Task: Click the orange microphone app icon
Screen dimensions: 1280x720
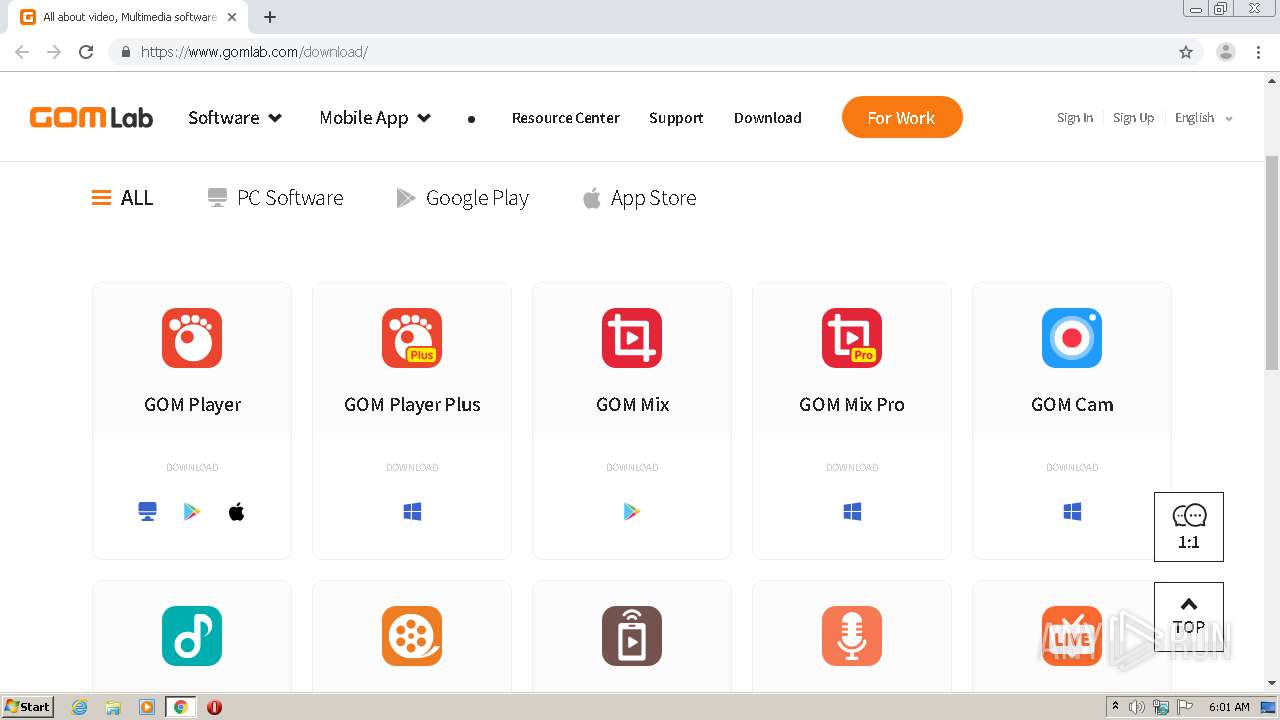Action: click(x=852, y=636)
